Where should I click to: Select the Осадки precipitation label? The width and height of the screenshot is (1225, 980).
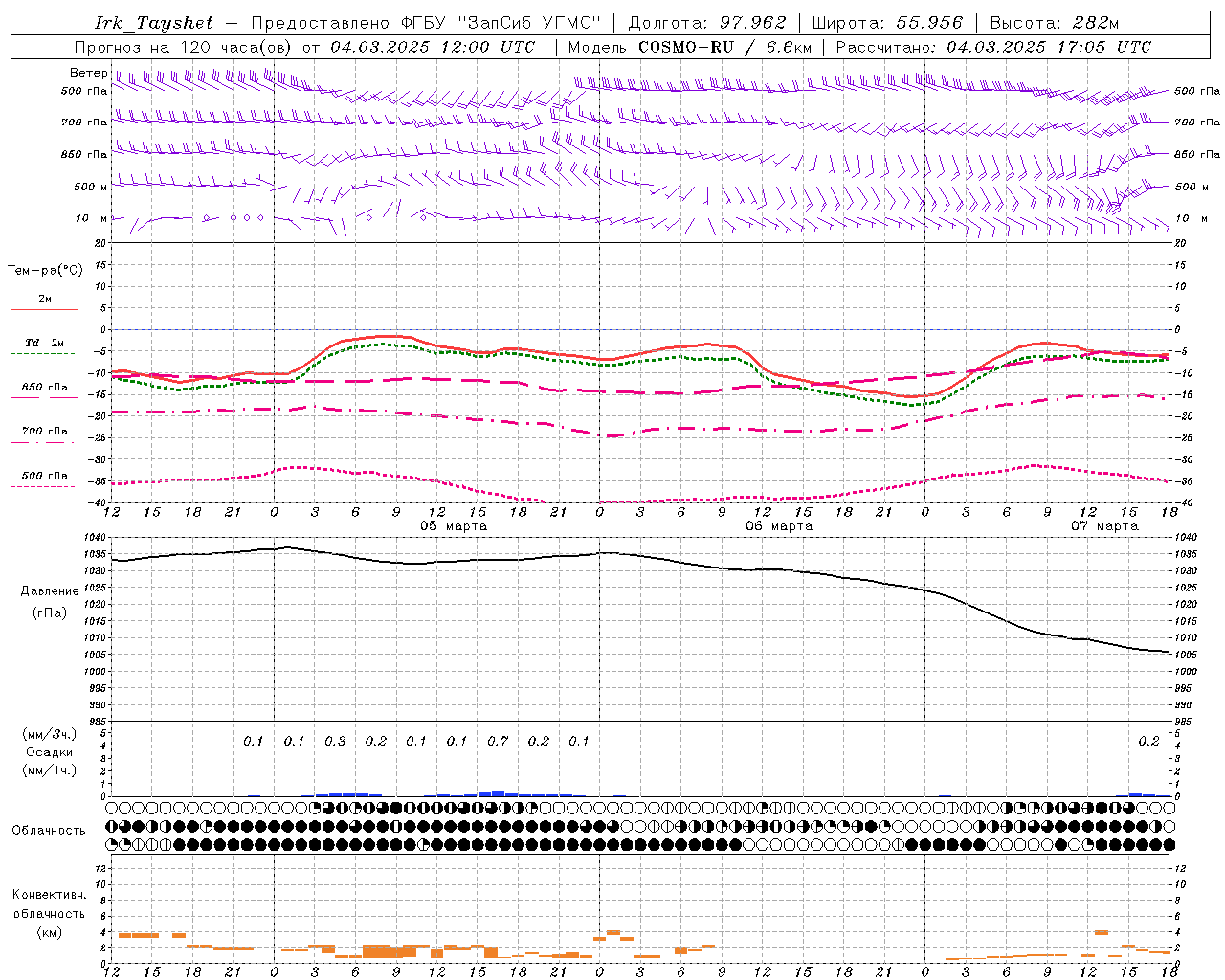[50, 752]
